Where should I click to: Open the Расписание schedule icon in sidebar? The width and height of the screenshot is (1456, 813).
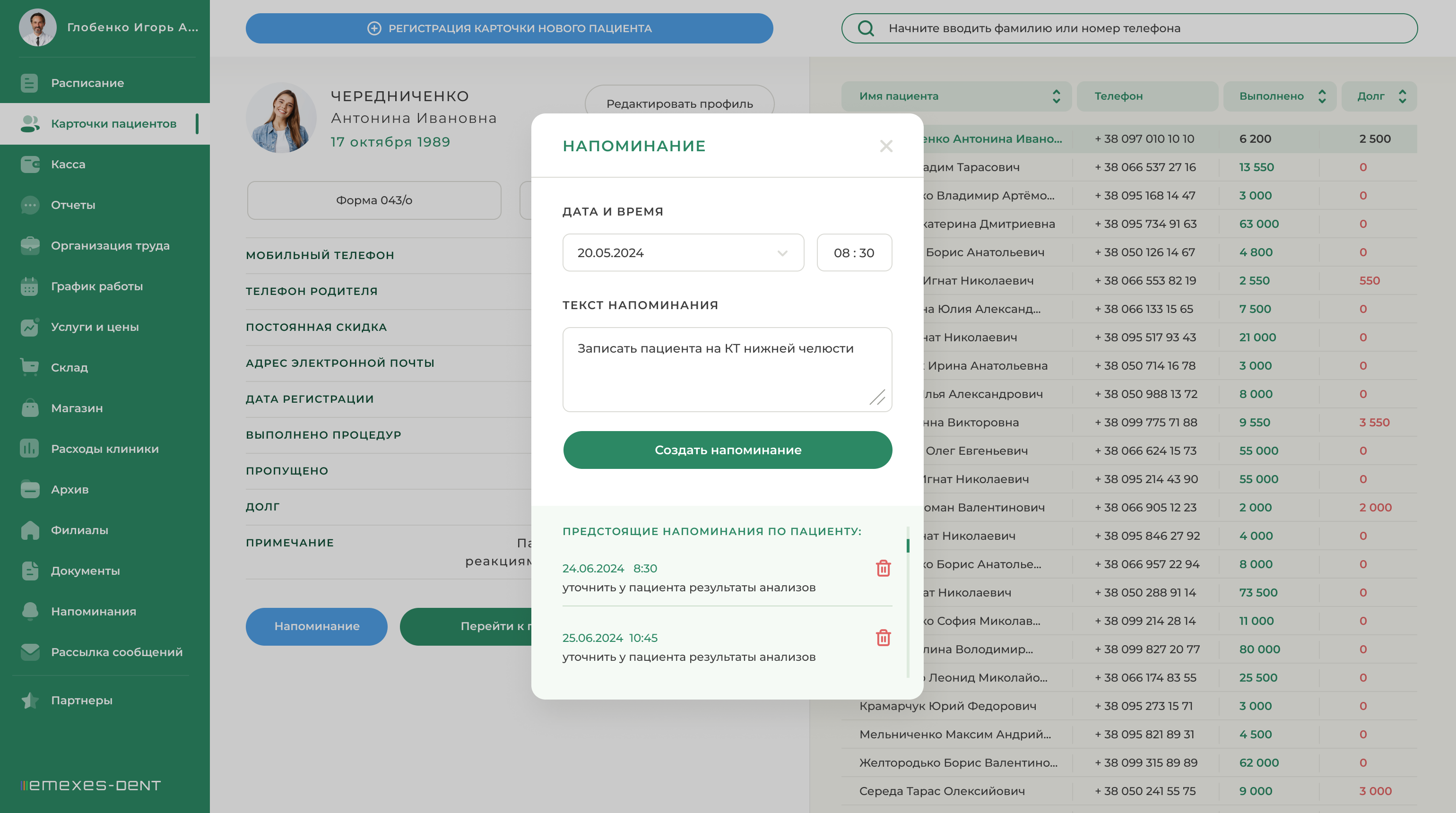click(29, 83)
